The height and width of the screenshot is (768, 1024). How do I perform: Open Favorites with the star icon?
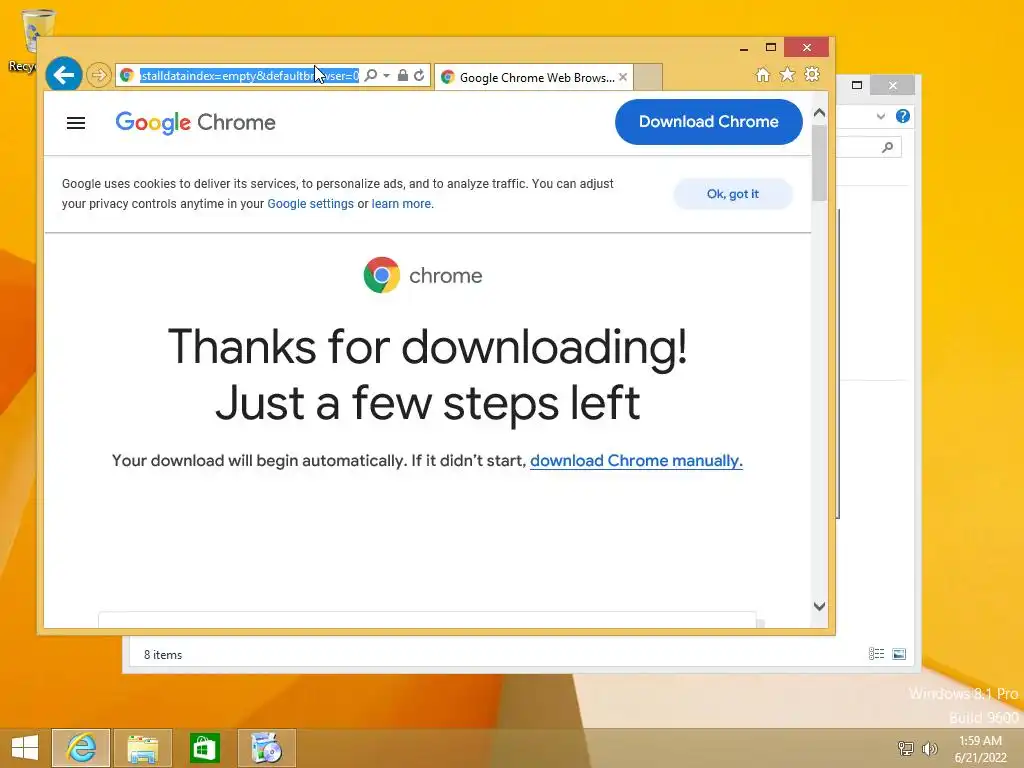pos(788,74)
